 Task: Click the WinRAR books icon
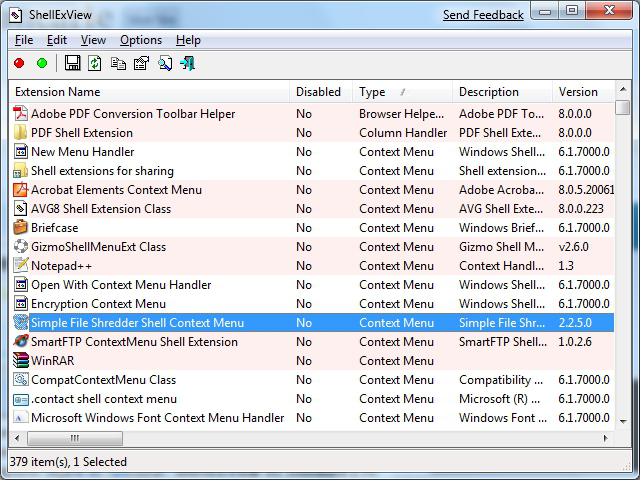tap(20, 361)
